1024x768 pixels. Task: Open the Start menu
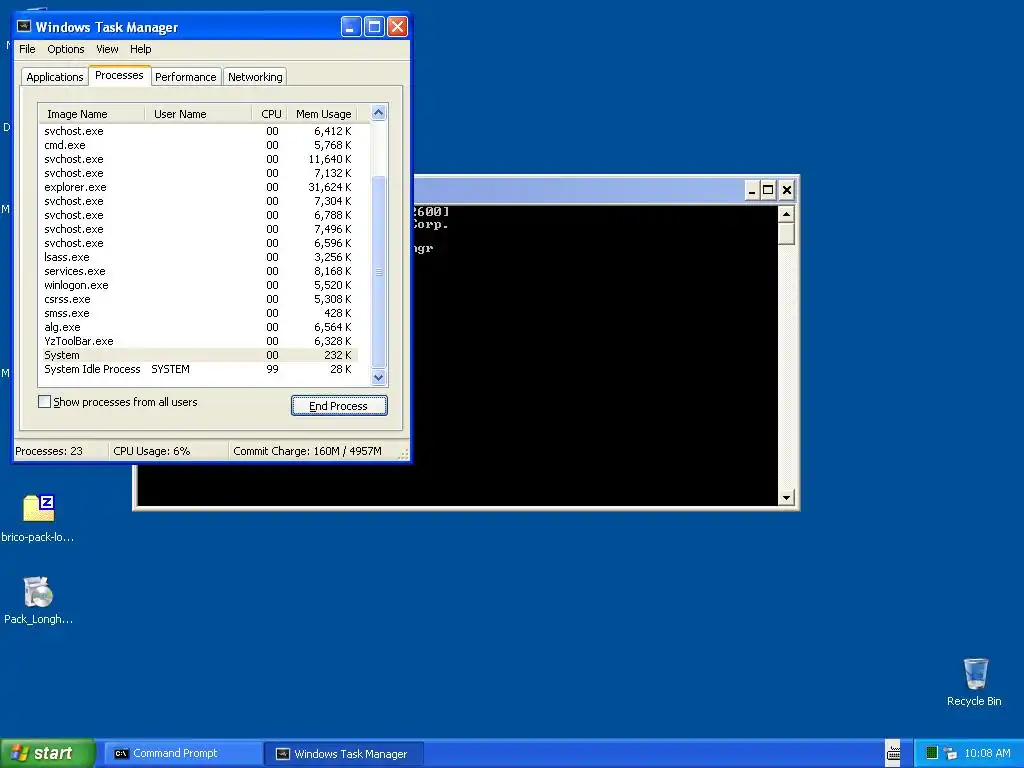click(48, 753)
